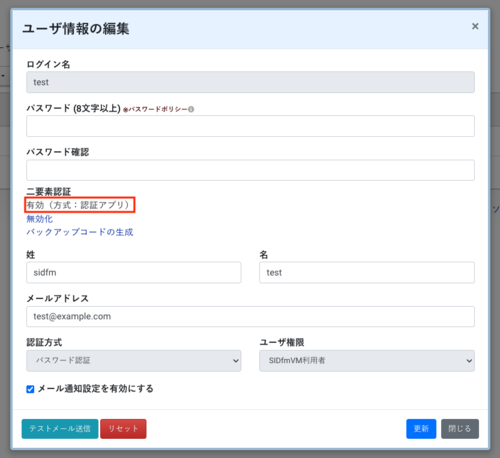
Task: Click the gray 閉じる button
Action: click(x=460, y=429)
